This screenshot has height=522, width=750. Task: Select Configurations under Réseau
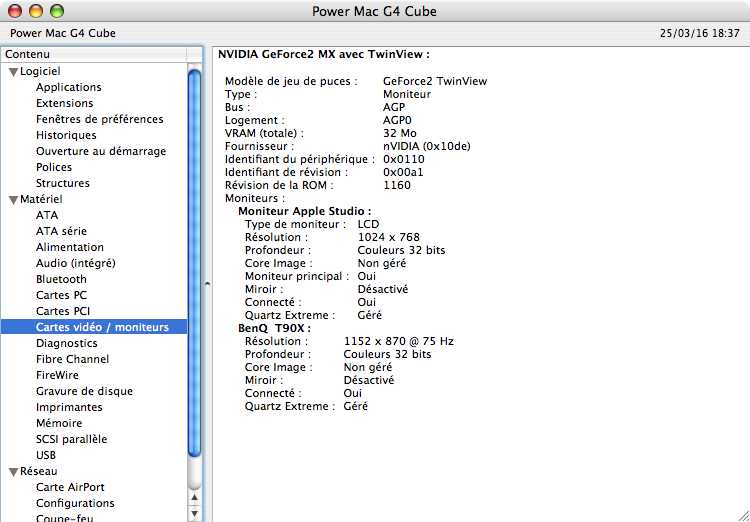tap(75, 503)
